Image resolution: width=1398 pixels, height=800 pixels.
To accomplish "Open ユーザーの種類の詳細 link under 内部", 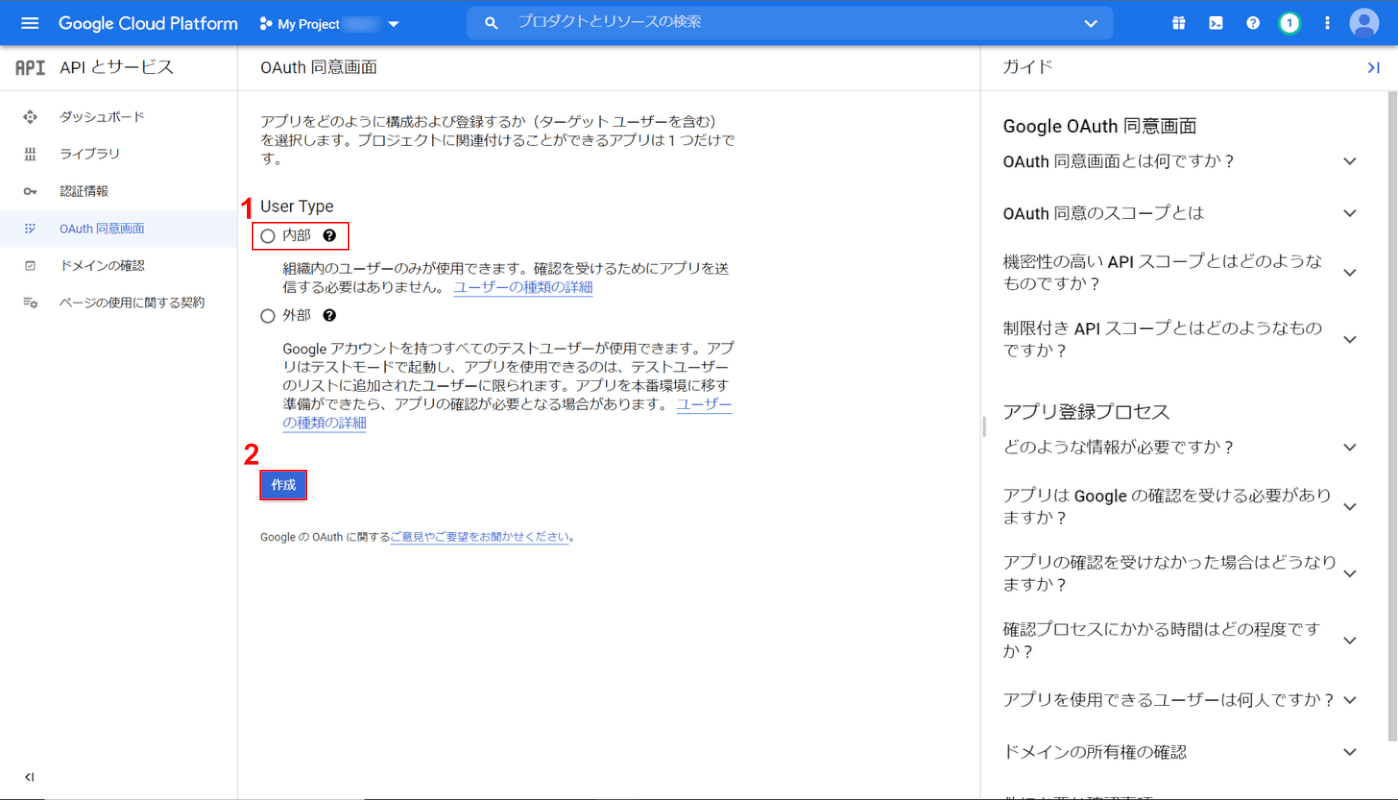I will [x=523, y=287].
